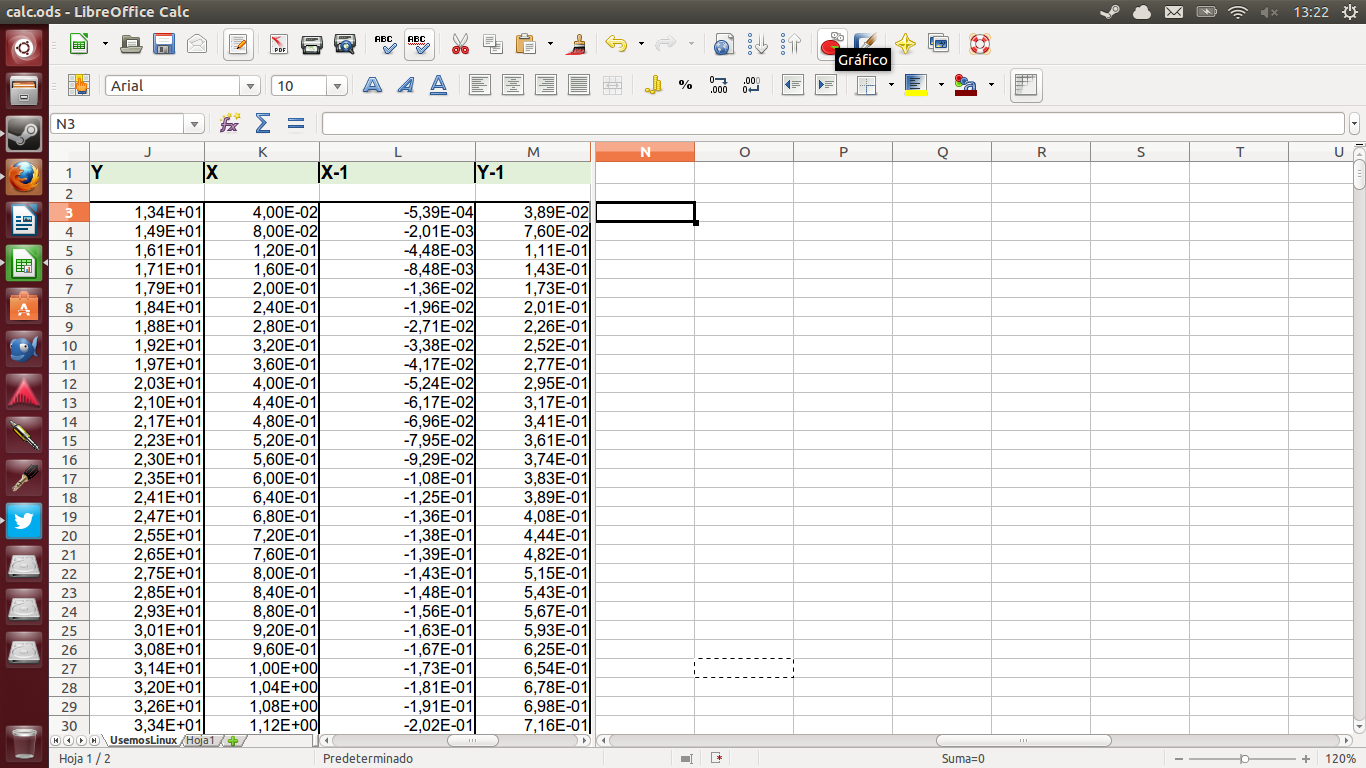Add a new sheet with plus tab

coord(233,740)
